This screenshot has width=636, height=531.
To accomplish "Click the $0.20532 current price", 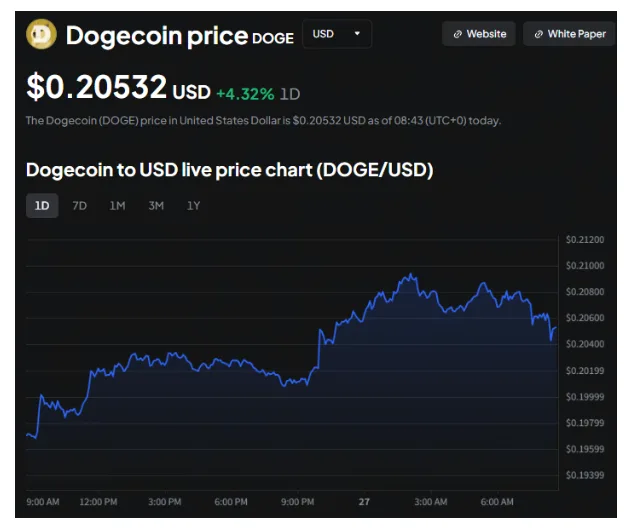I will click(96, 88).
